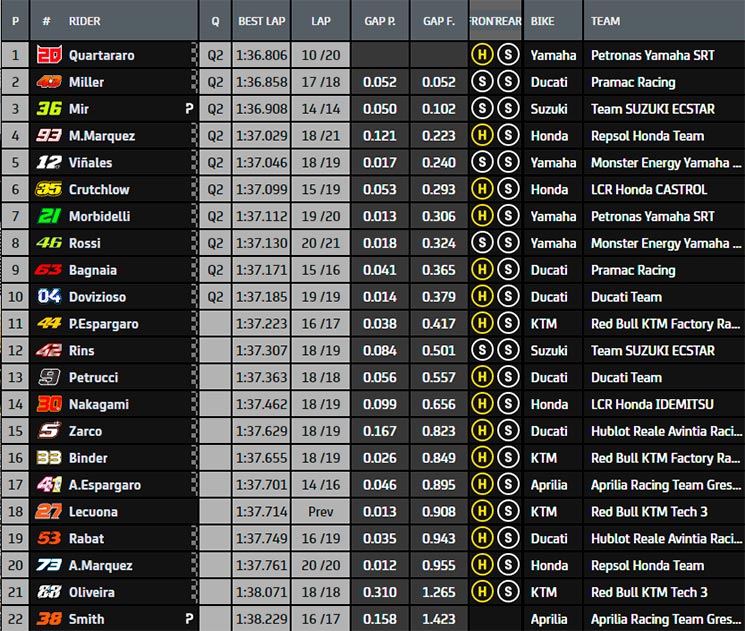The width and height of the screenshot is (745, 631).
Task: Click Oliveira's number 88 badge
Action: click(49, 592)
